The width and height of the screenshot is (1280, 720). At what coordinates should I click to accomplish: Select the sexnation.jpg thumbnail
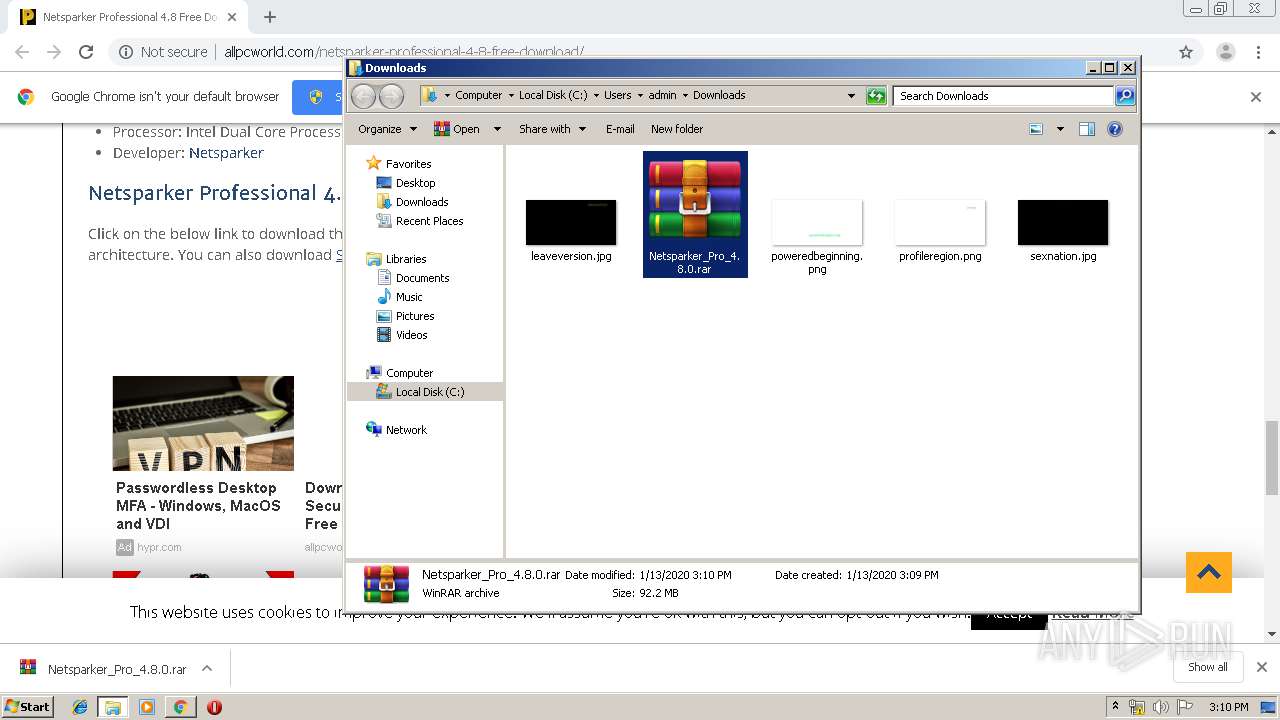pyautogui.click(x=1063, y=222)
